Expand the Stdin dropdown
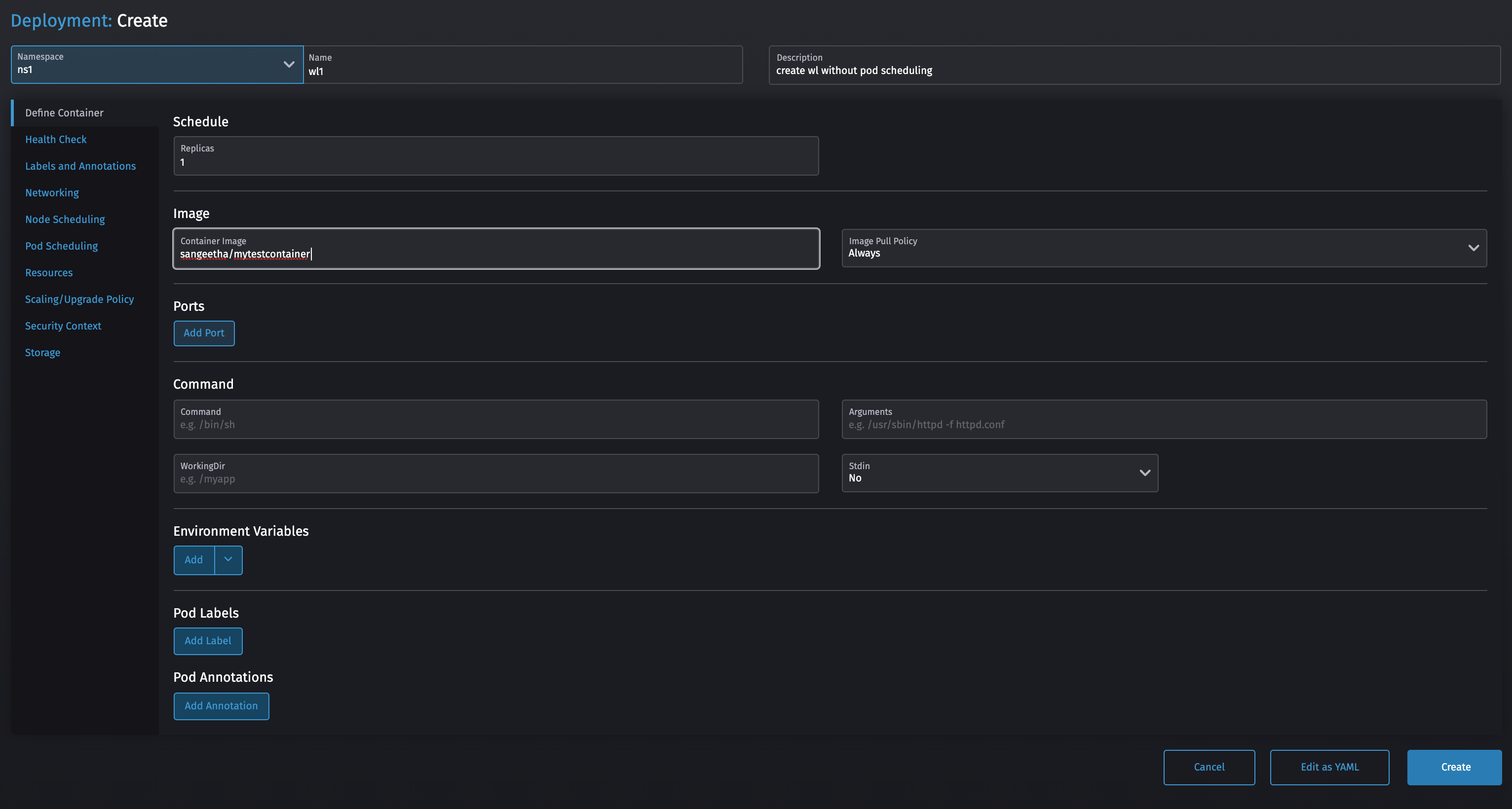The image size is (1512, 809). click(1144, 472)
